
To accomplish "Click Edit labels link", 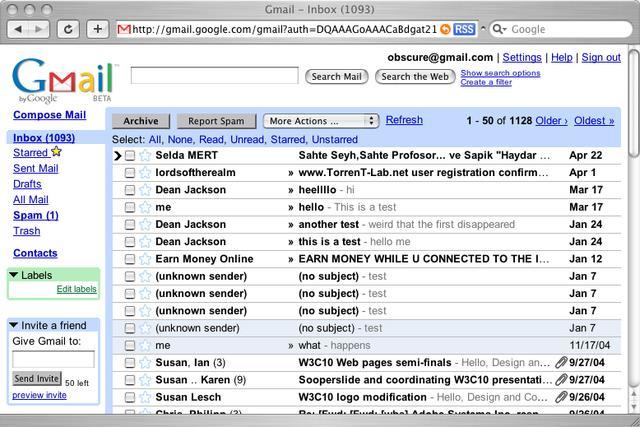I will [77, 289].
